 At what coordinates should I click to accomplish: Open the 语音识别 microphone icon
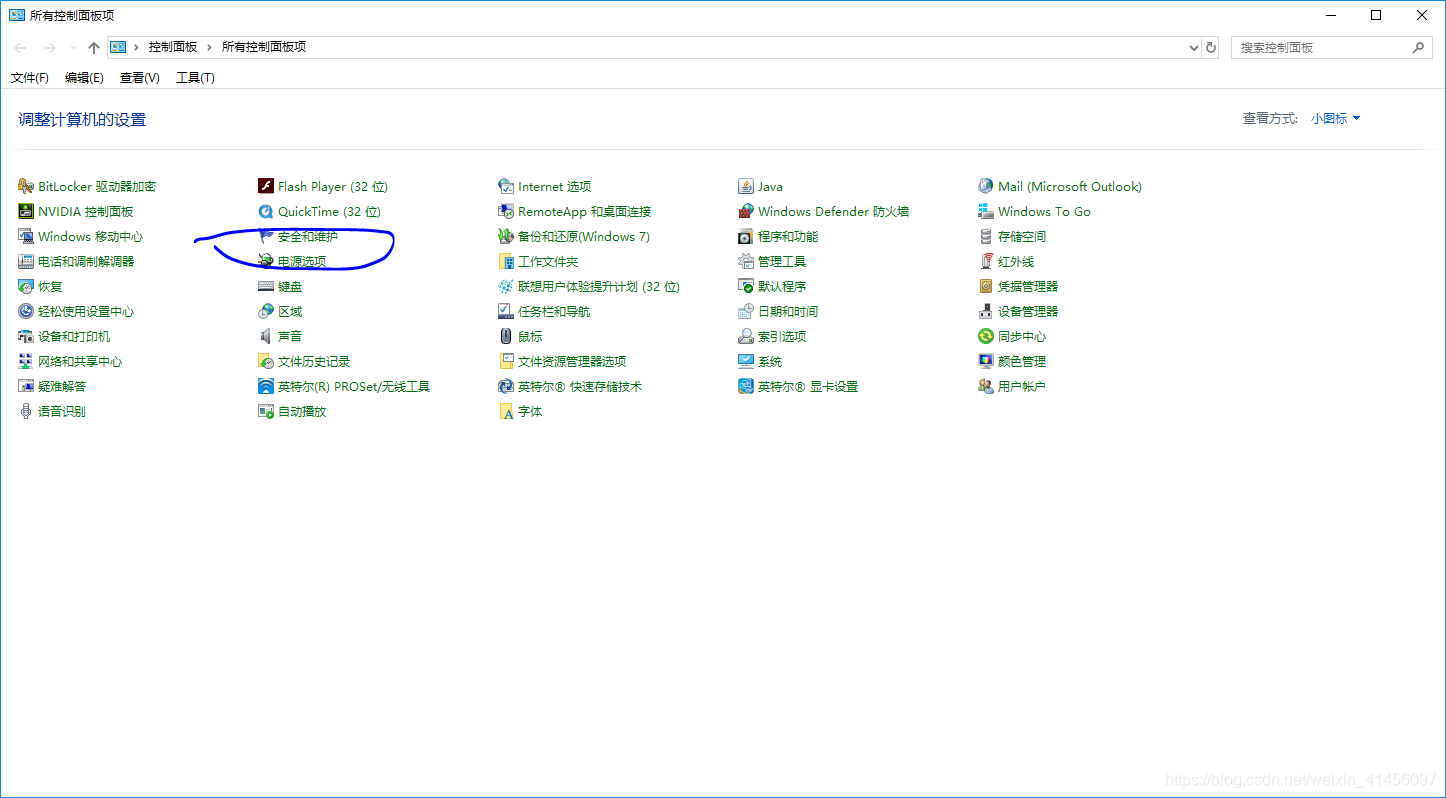(x=26, y=411)
